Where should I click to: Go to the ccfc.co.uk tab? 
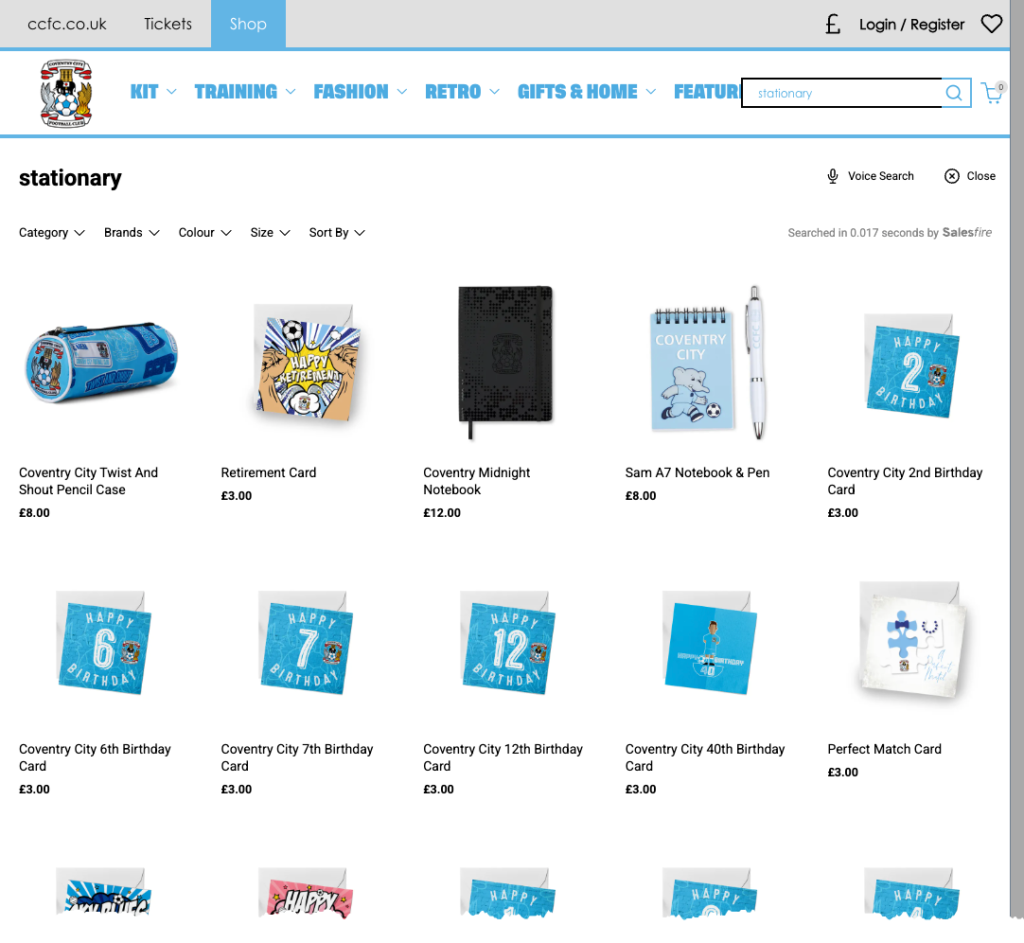click(67, 24)
